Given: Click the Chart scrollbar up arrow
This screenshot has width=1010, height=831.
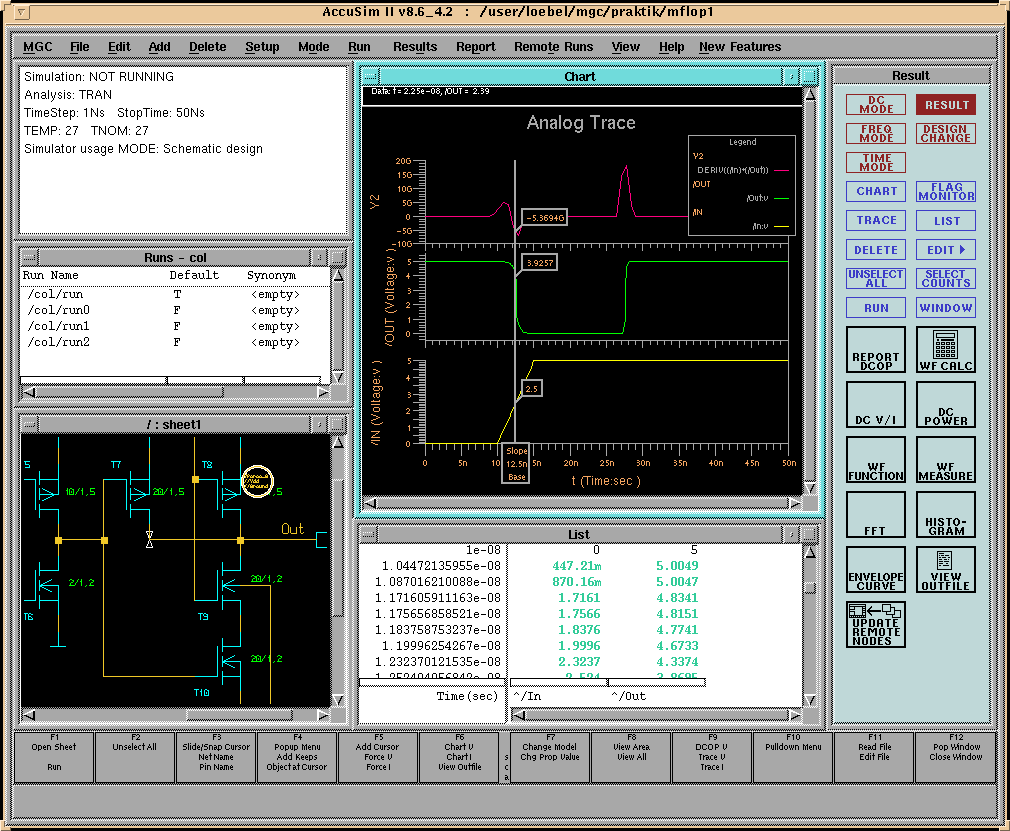Looking at the screenshot, I should 810,94.
